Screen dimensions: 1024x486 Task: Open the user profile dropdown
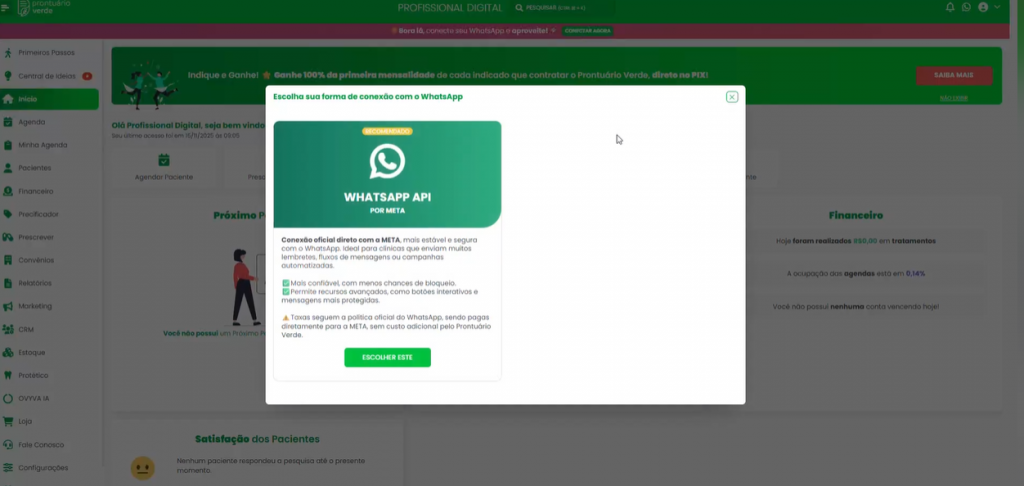coord(987,7)
